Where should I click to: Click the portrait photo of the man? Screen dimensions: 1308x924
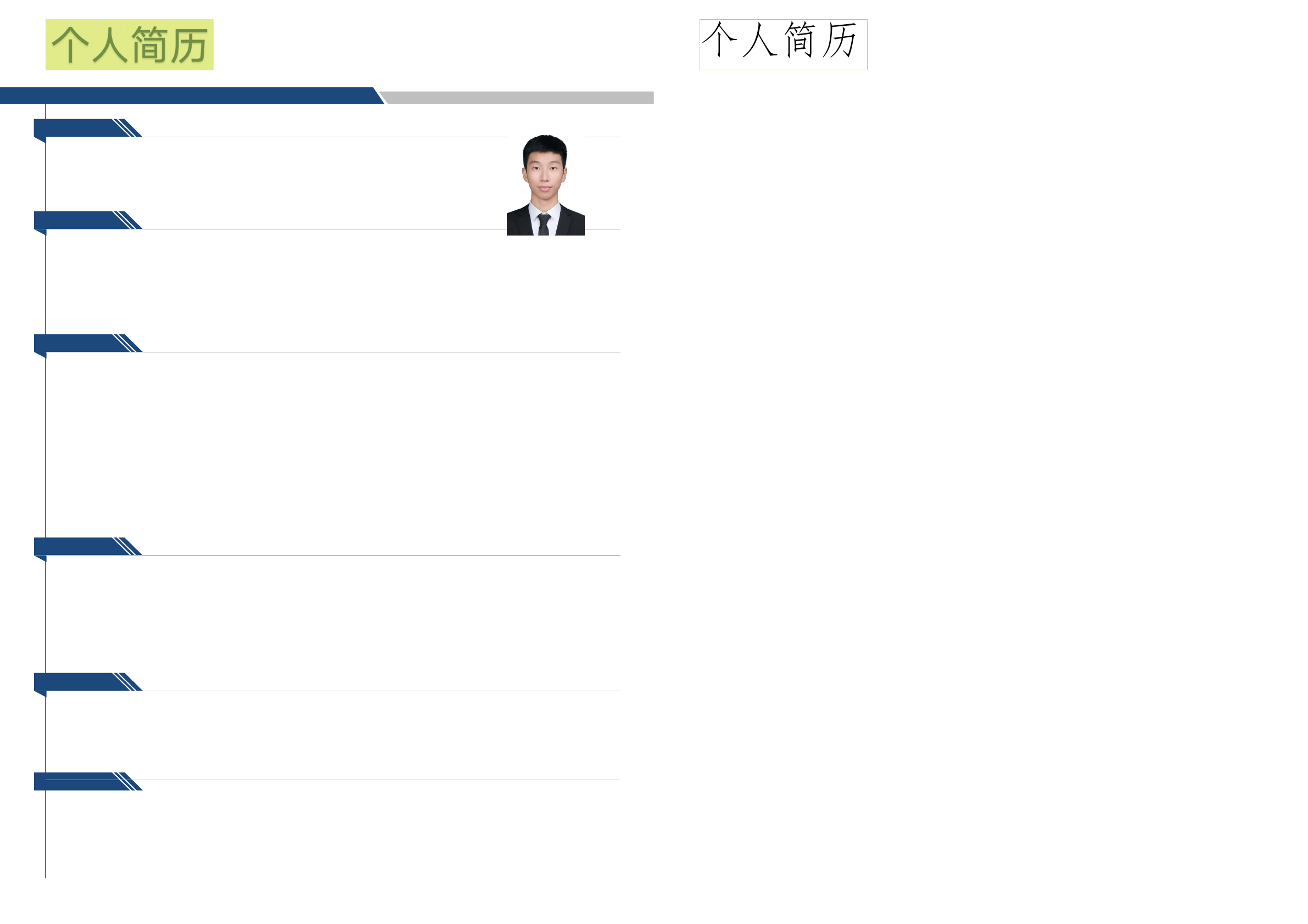click(x=545, y=184)
